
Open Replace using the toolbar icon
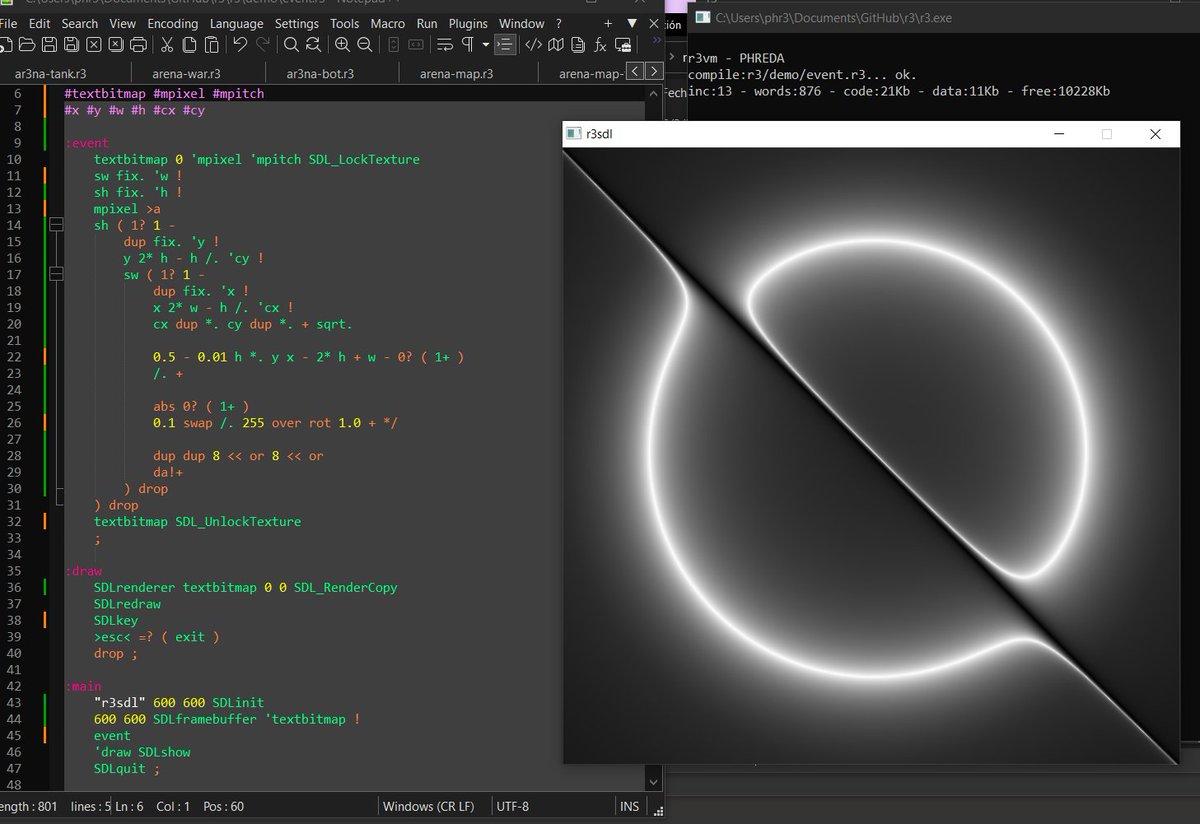313,45
